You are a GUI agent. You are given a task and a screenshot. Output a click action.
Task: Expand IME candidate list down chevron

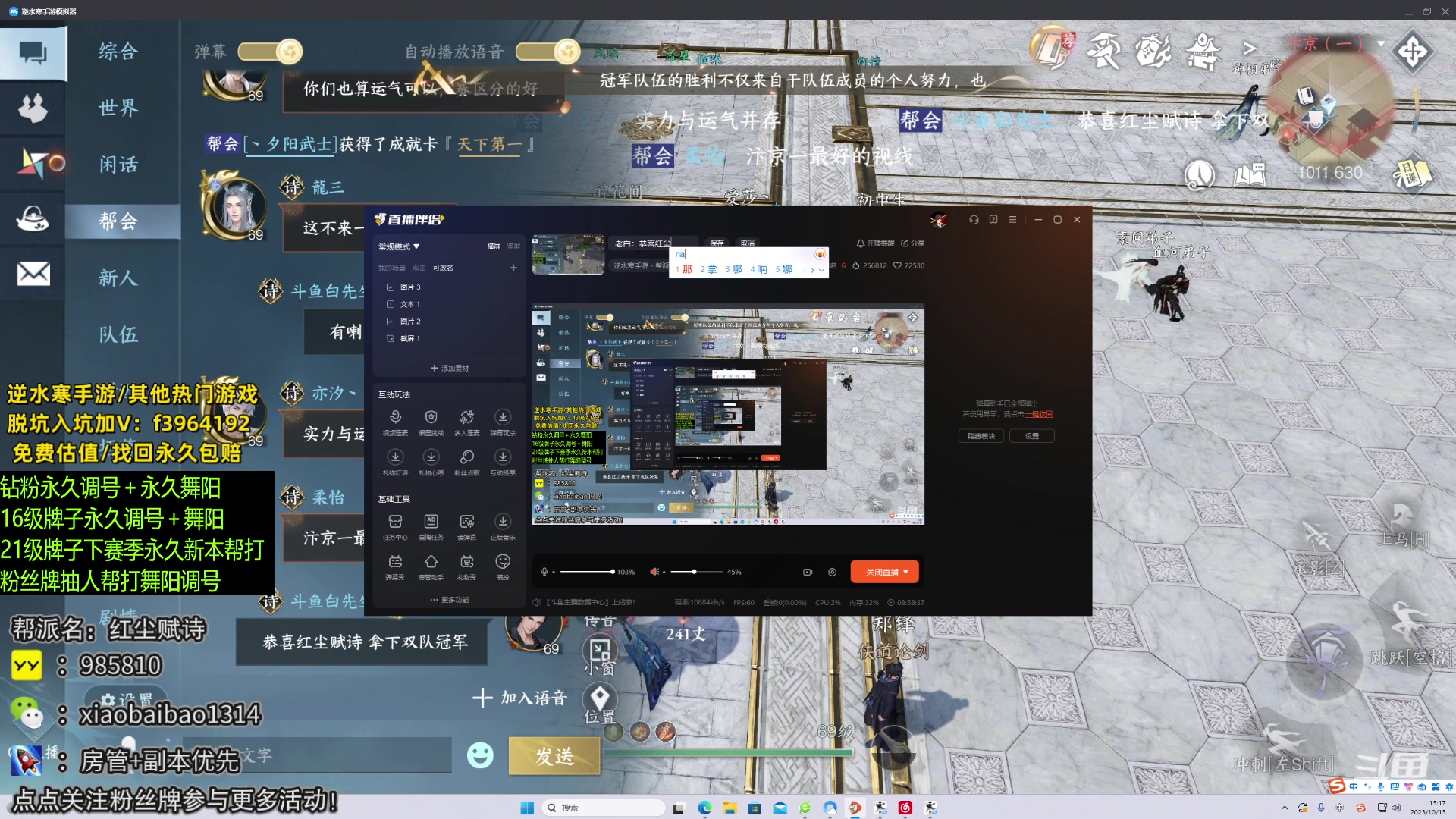[821, 270]
